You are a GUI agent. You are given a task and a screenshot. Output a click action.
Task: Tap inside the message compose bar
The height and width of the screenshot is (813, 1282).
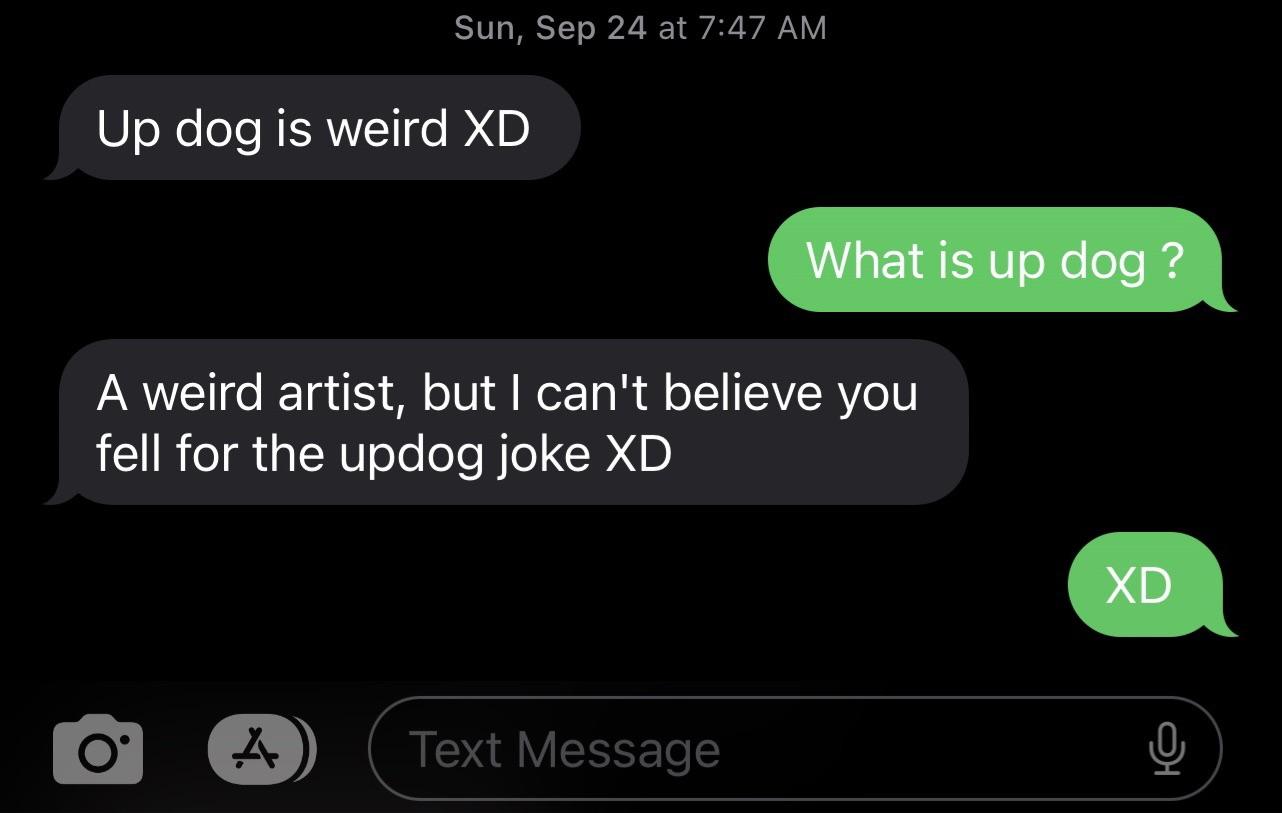700,748
